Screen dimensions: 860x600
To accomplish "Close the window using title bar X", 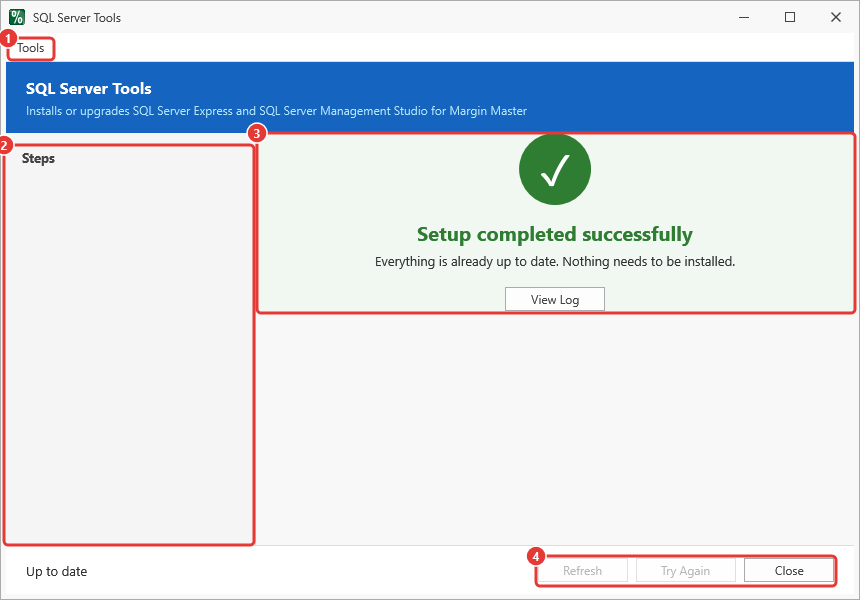I will [836, 17].
